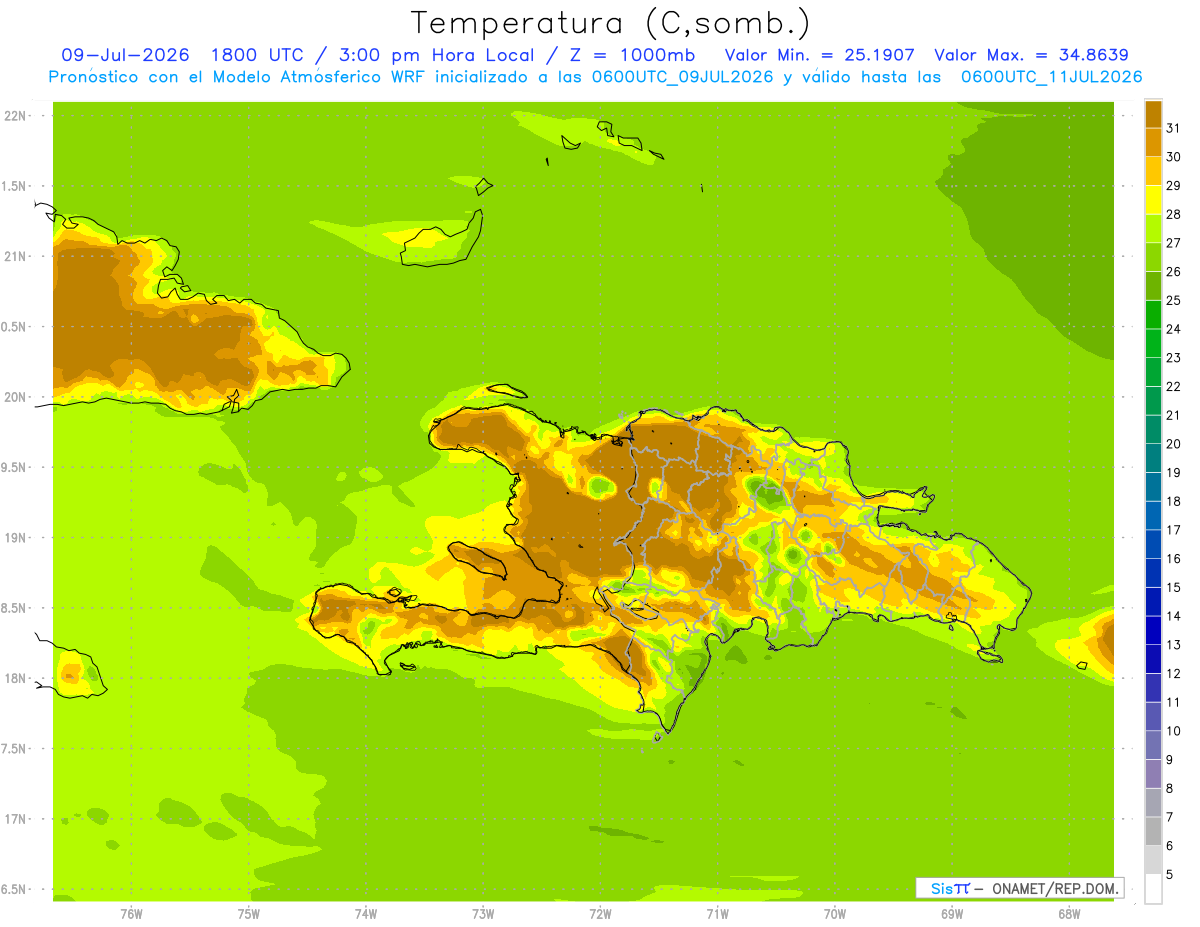Click the 70W longitude axis label
The width and height of the screenshot is (1200, 927).
click(x=835, y=914)
